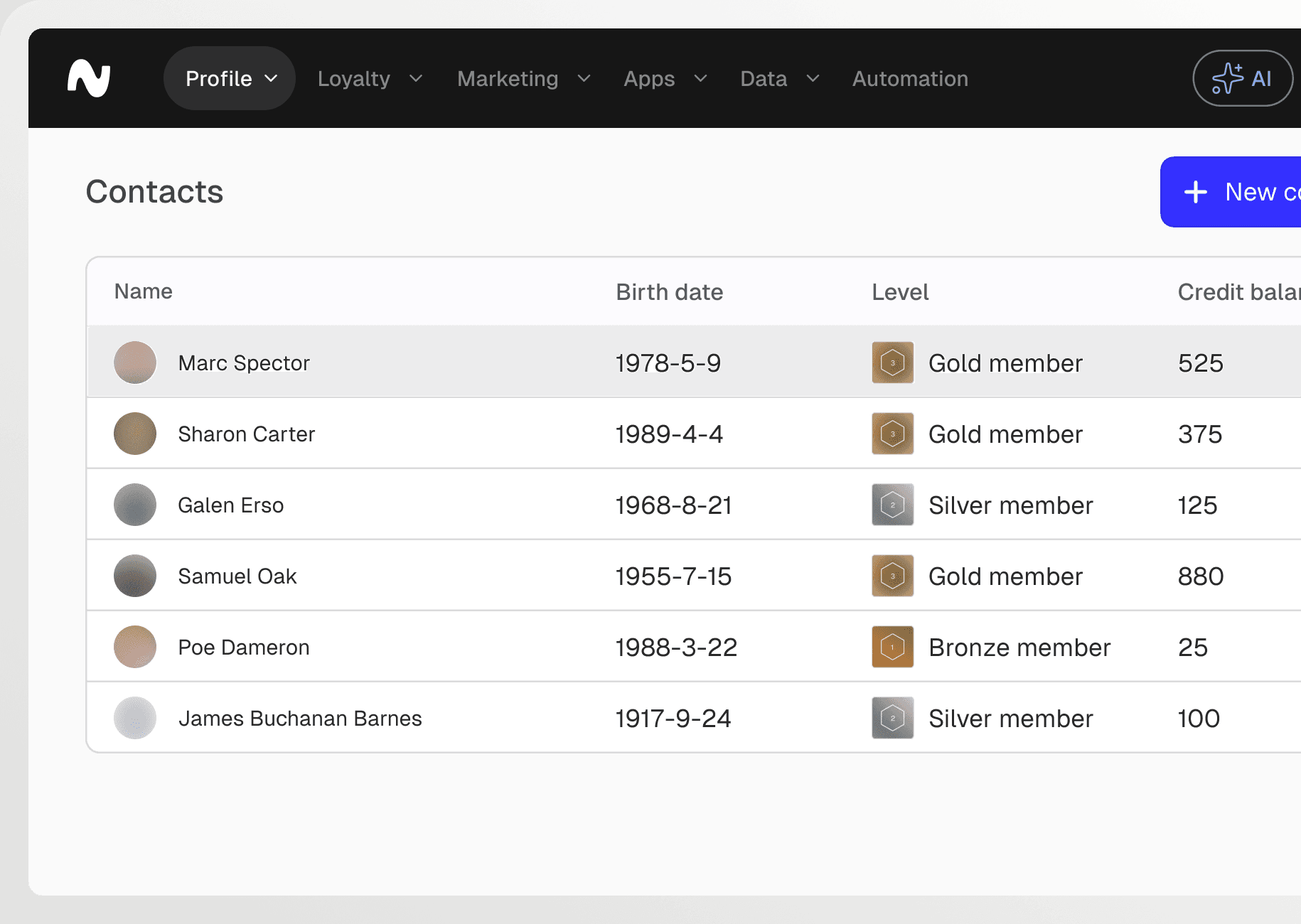Screen dimensions: 1301x924
Task: Click Galen Erso's silver level badge
Action: (892, 505)
